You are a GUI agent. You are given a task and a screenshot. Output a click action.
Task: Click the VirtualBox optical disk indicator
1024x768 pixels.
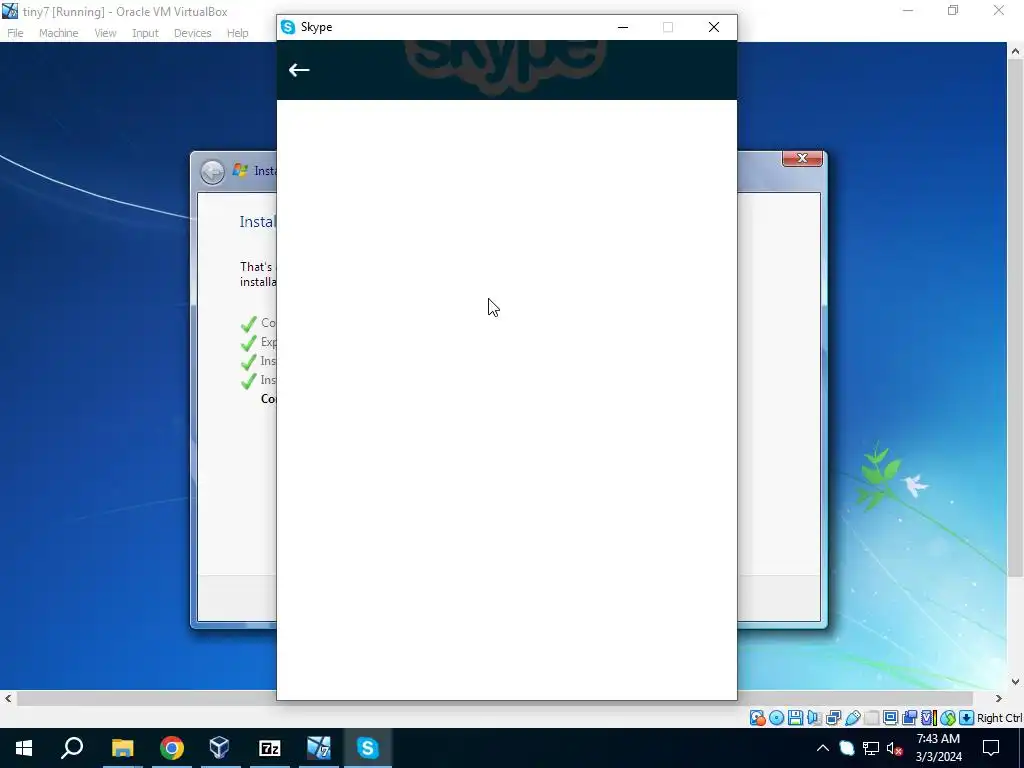click(776, 718)
